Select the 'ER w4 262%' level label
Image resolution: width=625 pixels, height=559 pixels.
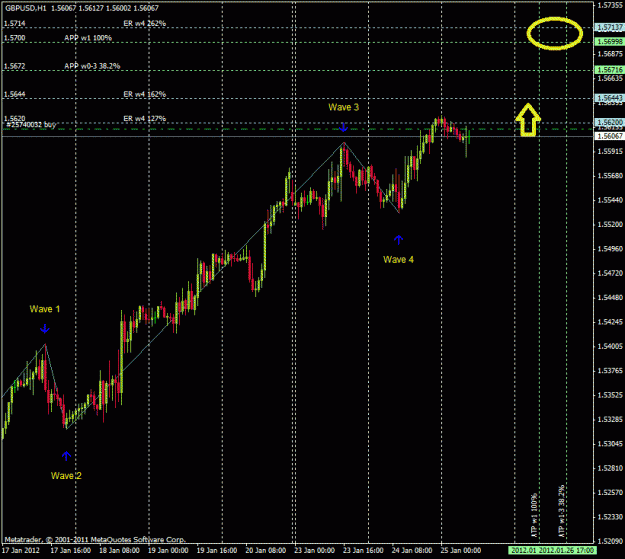click(145, 23)
